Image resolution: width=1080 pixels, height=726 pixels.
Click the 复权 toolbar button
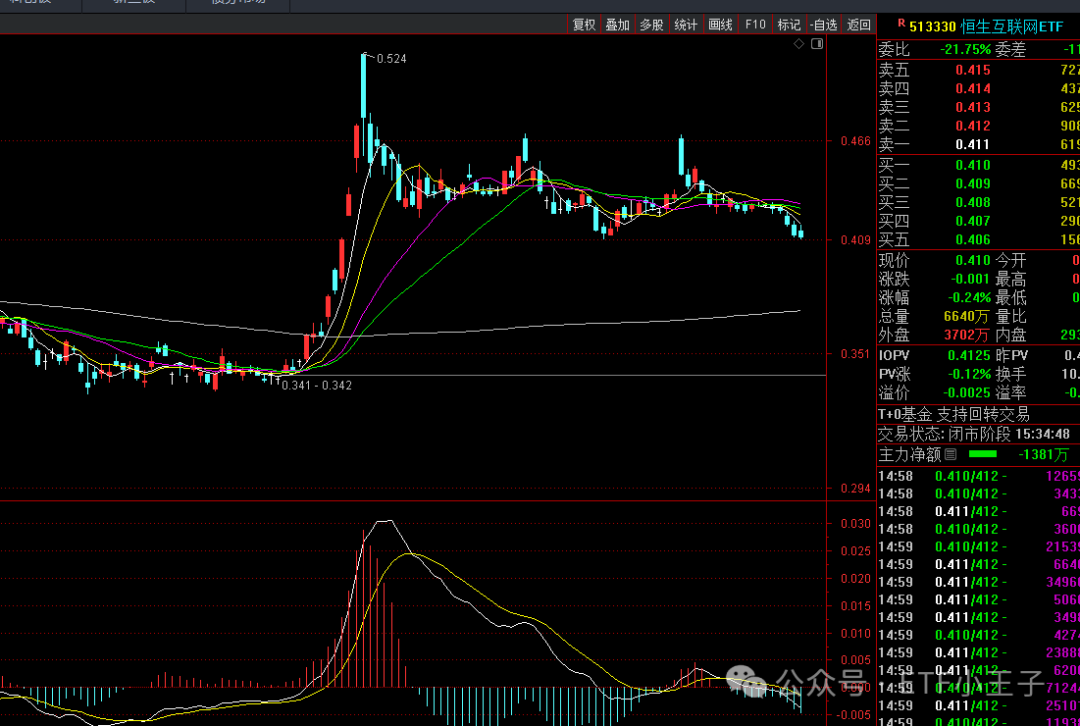coord(584,25)
